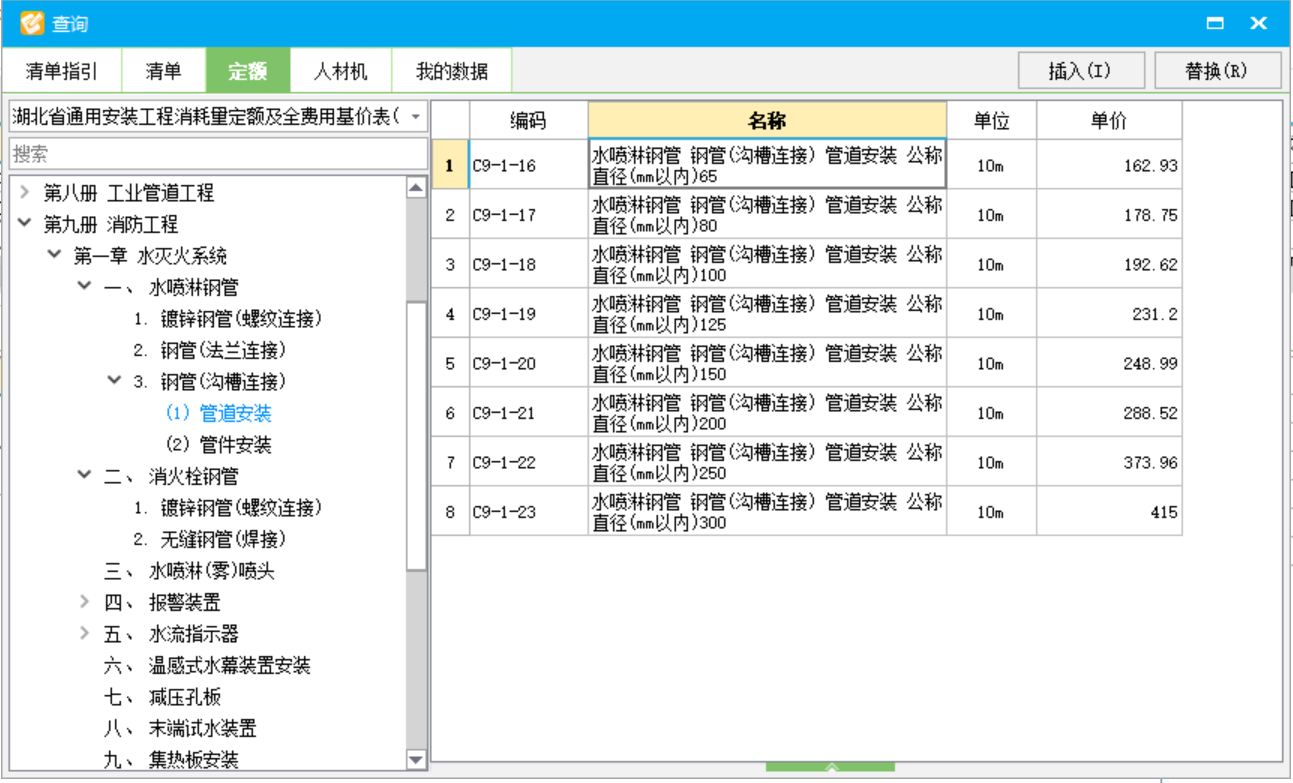
Task: Select code cell C9-1-22
Action: click(x=529, y=462)
